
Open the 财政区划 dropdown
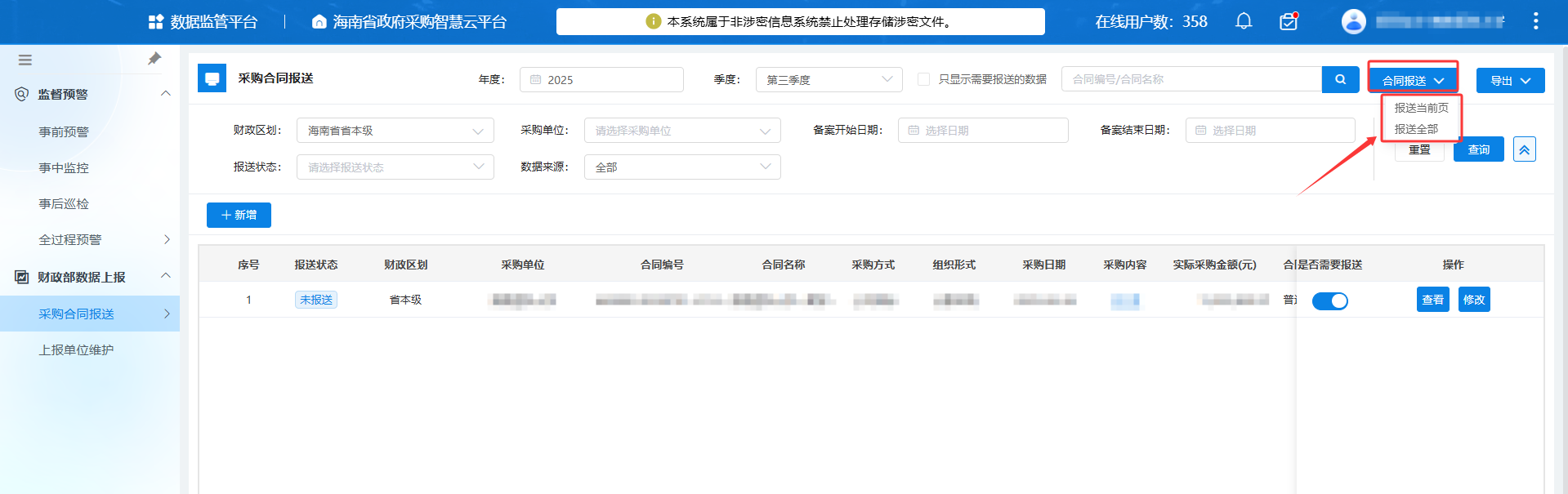395,131
